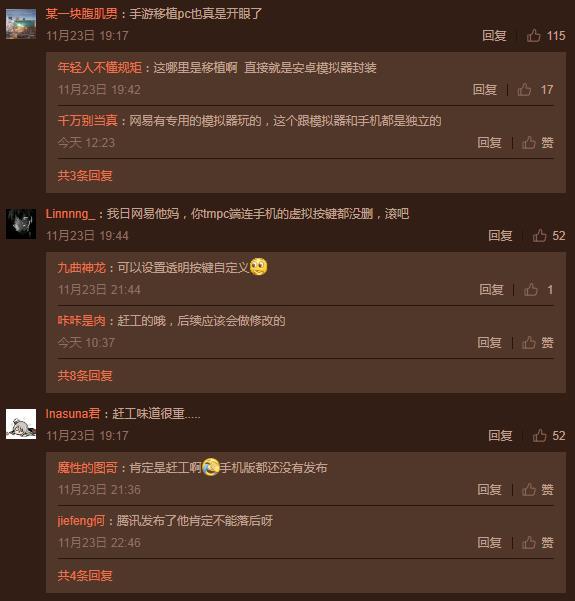Reply to Linnnng_'s comment
575x601 pixels.
coord(500,235)
